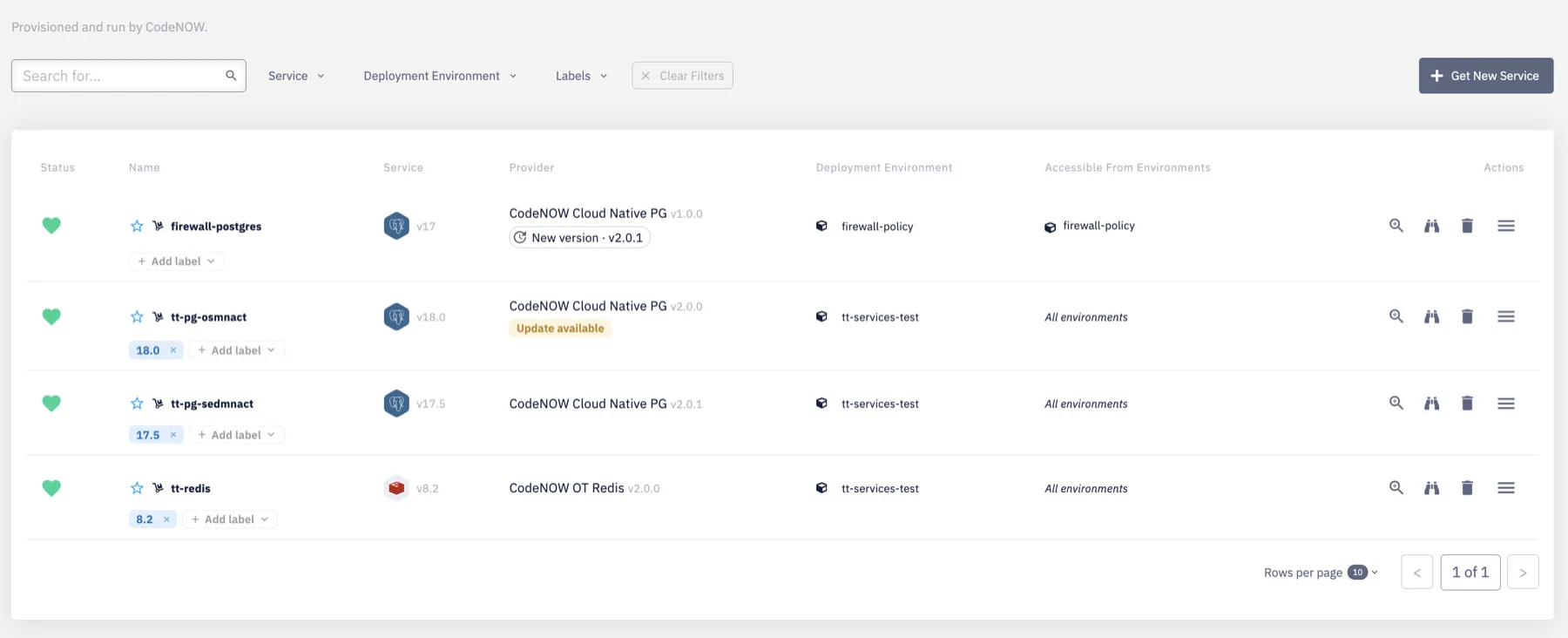Star the tt-redis service as favorite
This screenshot has width=1568, height=638.
tap(137, 488)
